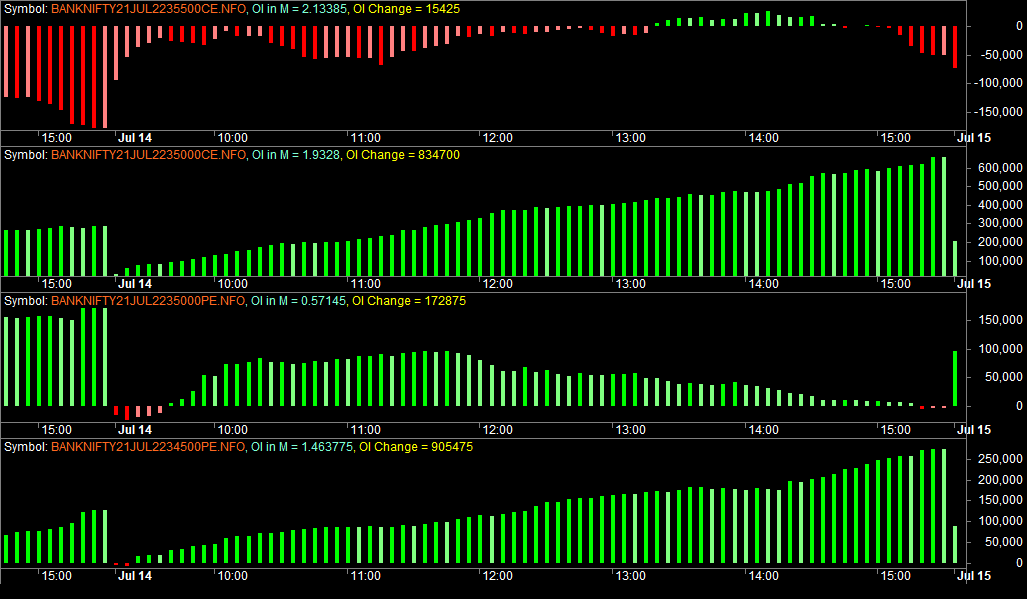Click the 250,000 axis label in 34500PE panel
The height and width of the screenshot is (599, 1027).
pyautogui.click(x=1000, y=460)
